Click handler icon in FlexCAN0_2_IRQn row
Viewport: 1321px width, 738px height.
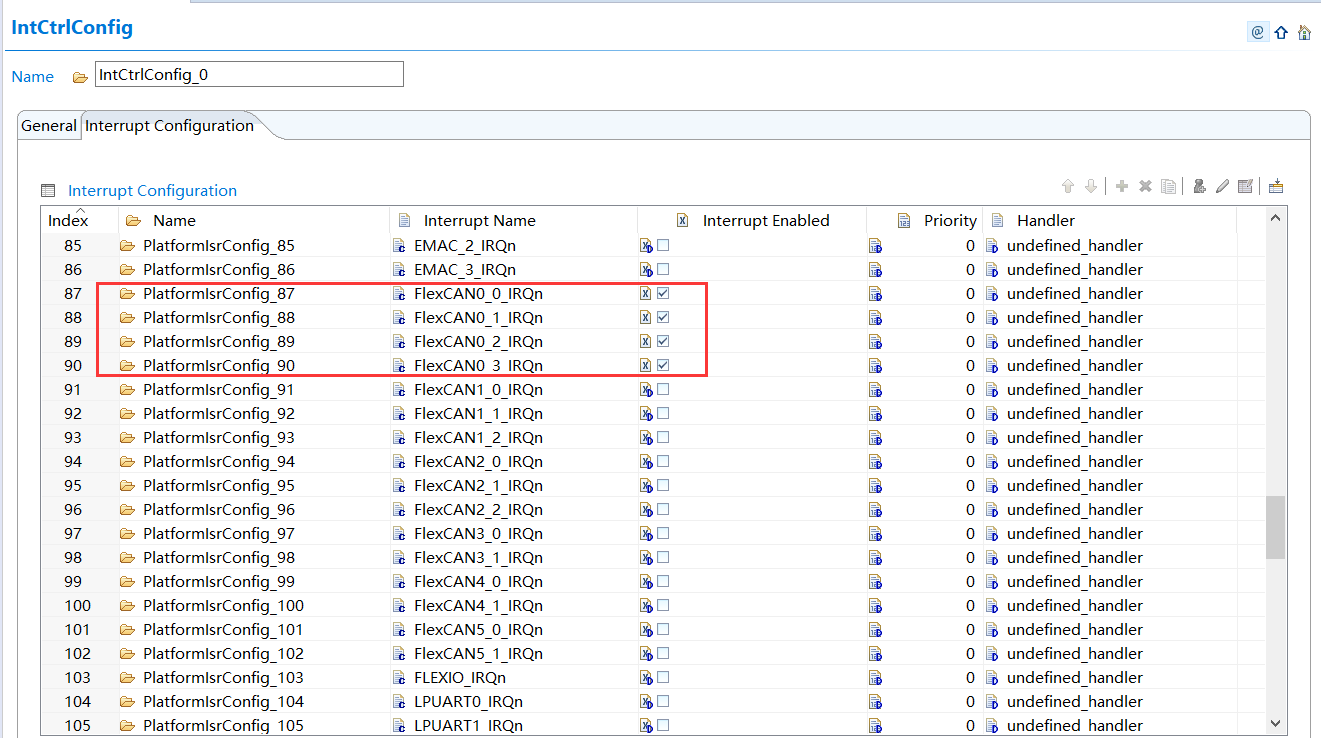point(992,342)
